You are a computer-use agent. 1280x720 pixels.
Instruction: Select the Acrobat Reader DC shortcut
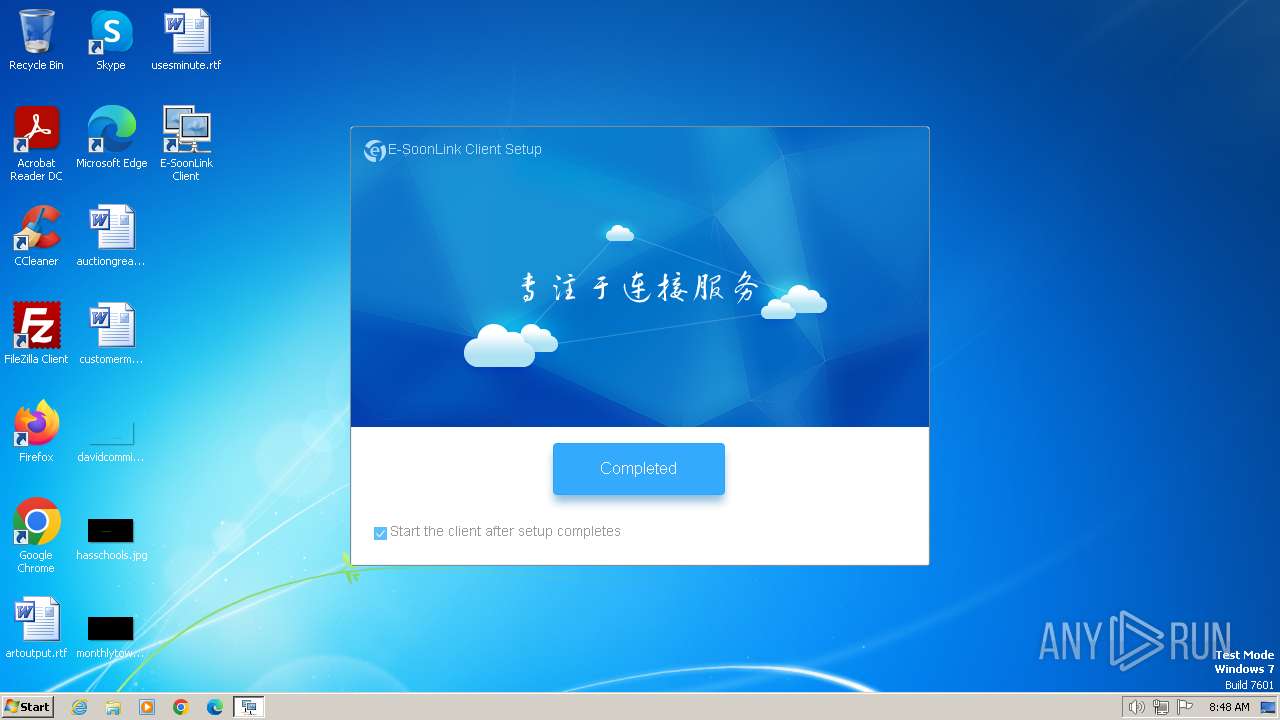[x=36, y=143]
